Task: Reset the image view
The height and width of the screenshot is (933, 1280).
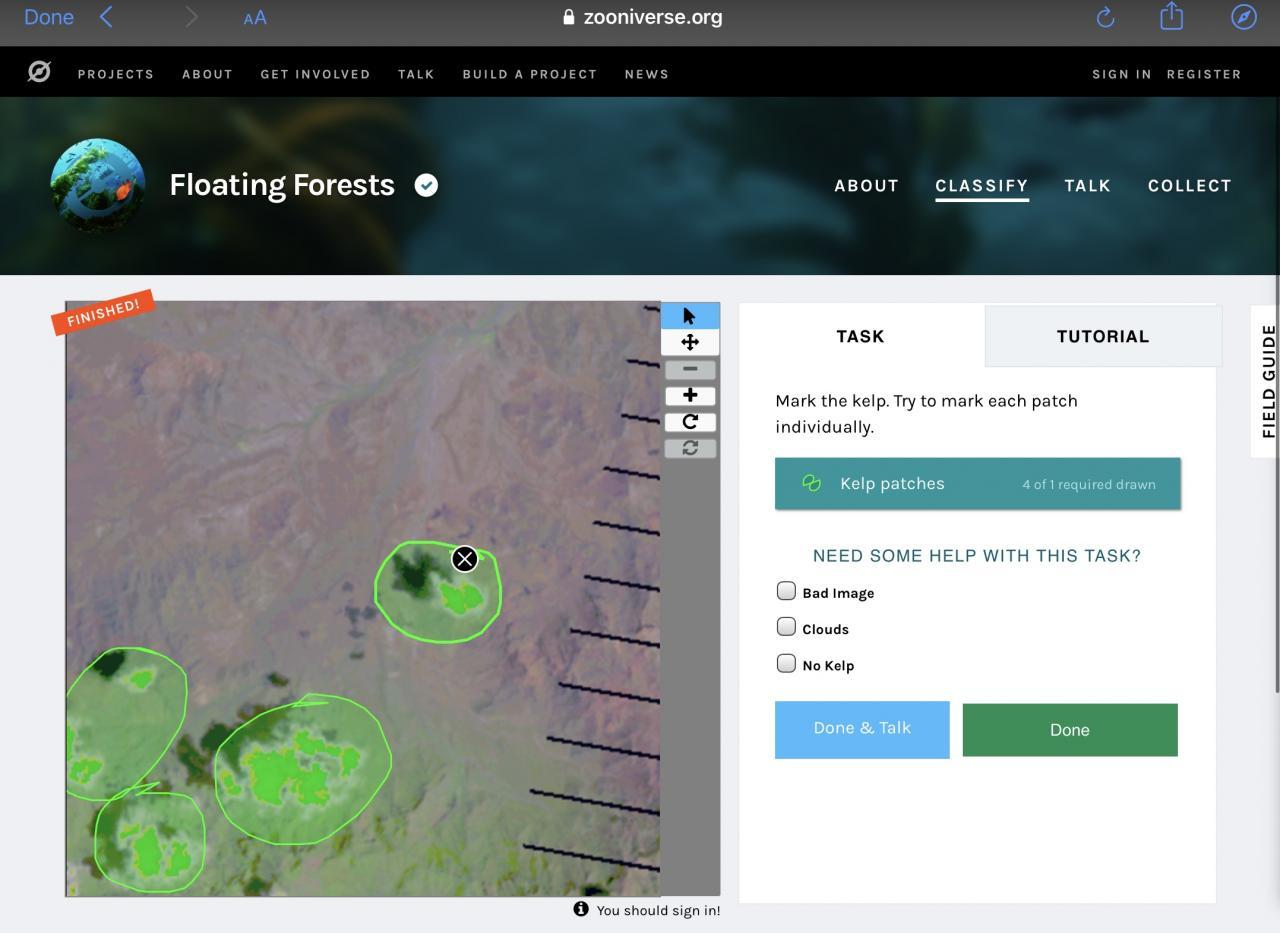Action: 690,448
